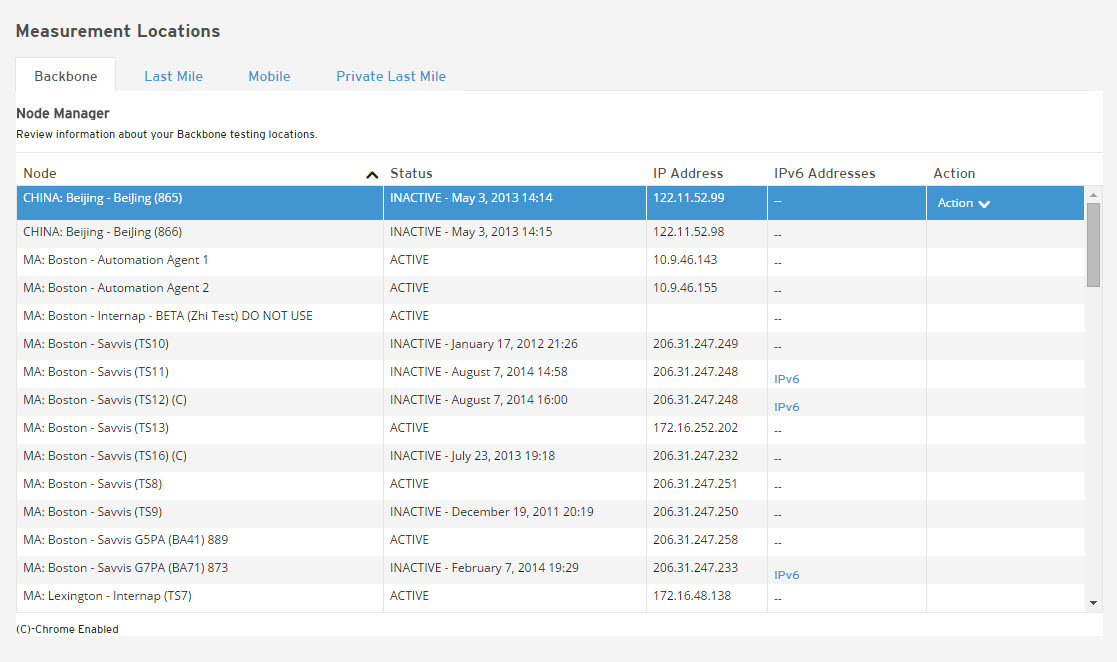This screenshot has width=1117, height=662.
Task: Click status INACTIVE - July 23, 2013 19:18
Action: pyautogui.click(x=472, y=455)
